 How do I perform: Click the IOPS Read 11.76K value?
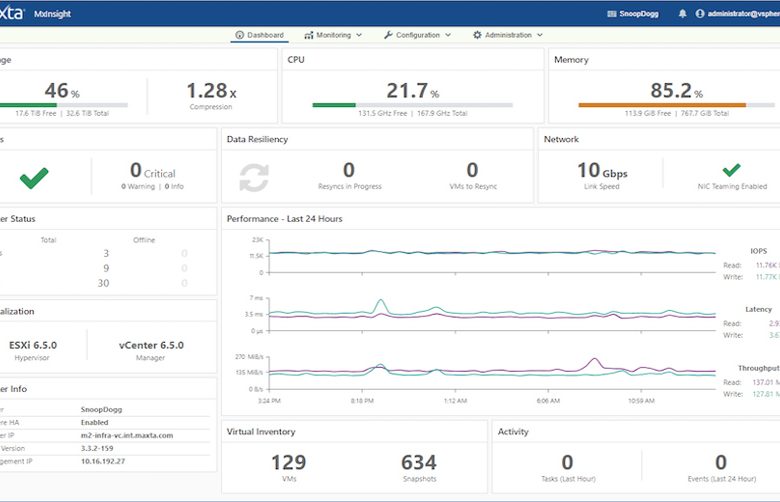click(766, 265)
